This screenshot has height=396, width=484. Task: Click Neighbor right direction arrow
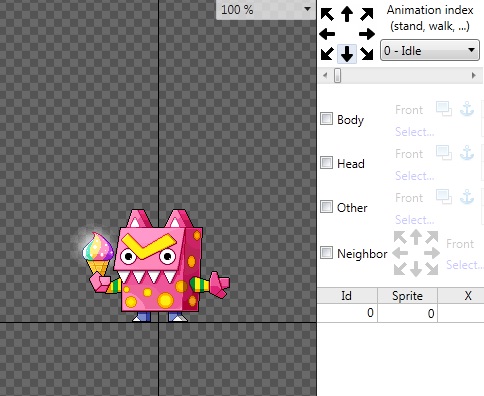tap(432, 253)
